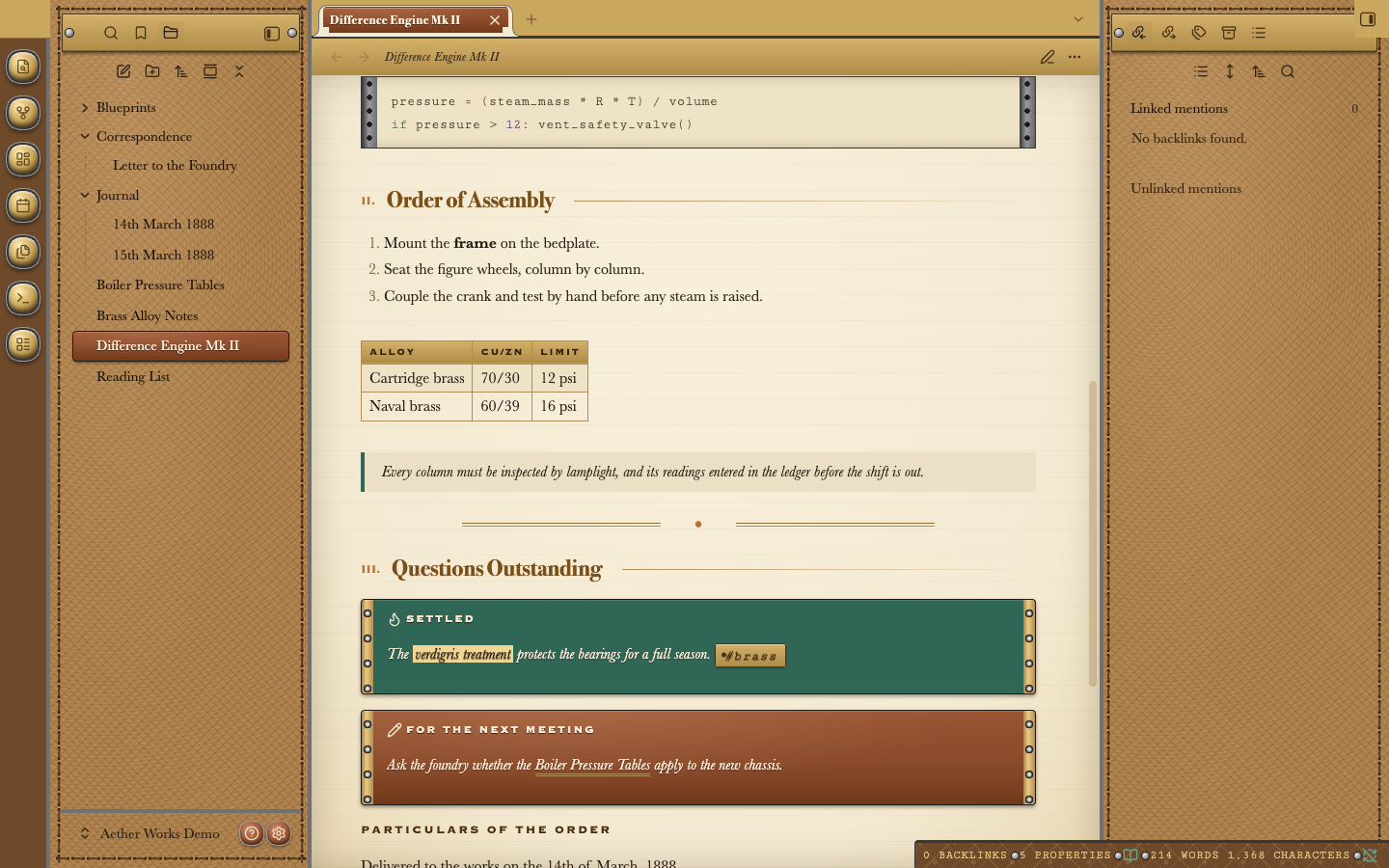The height and width of the screenshot is (868, 1389).
Task: Change file explorer sort order
Action: click(181, 71)
